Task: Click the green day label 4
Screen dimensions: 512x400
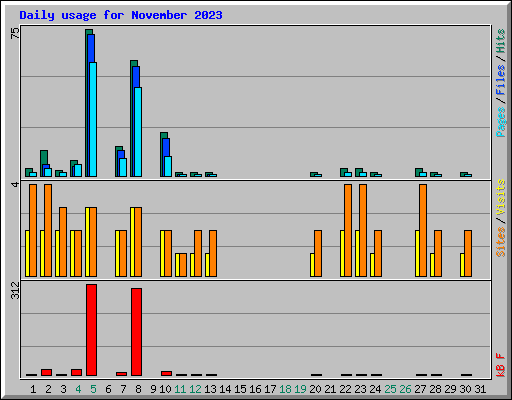Action: tap(78, 389)
